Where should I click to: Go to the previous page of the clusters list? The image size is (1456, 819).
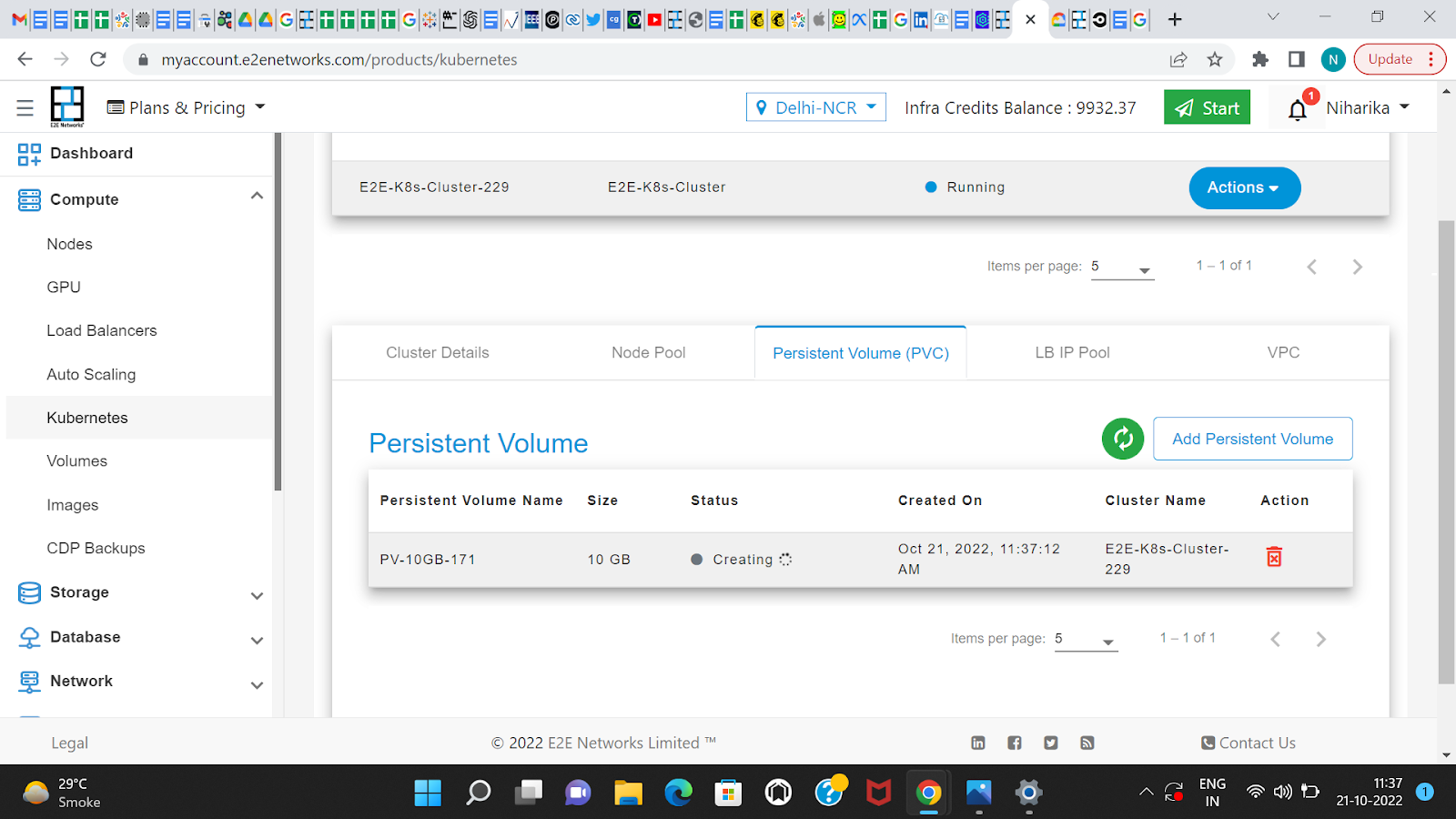tap(1311, 267)
